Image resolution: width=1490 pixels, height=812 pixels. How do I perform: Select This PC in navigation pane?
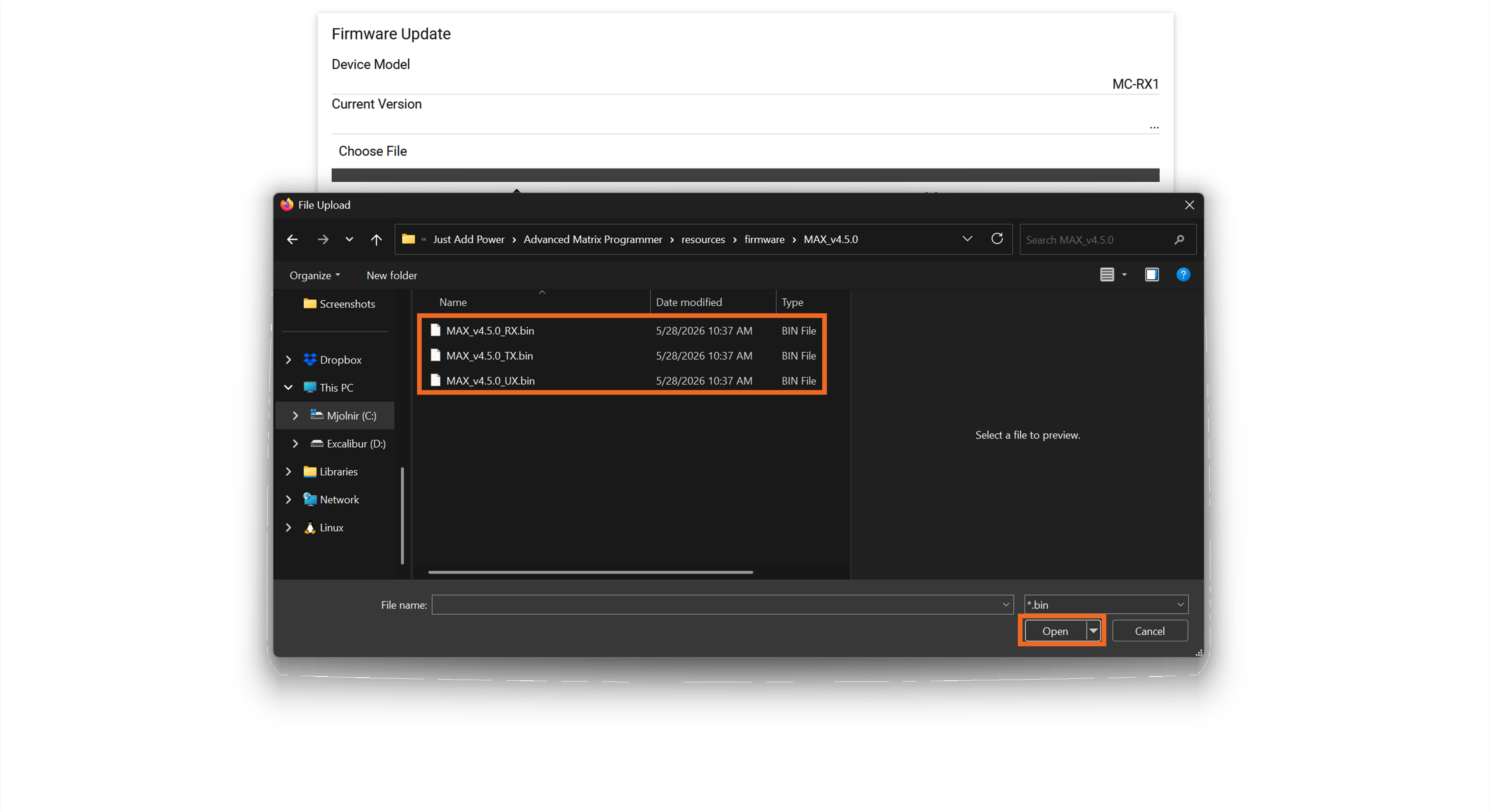pyautogui.click(x=328, y=388)
